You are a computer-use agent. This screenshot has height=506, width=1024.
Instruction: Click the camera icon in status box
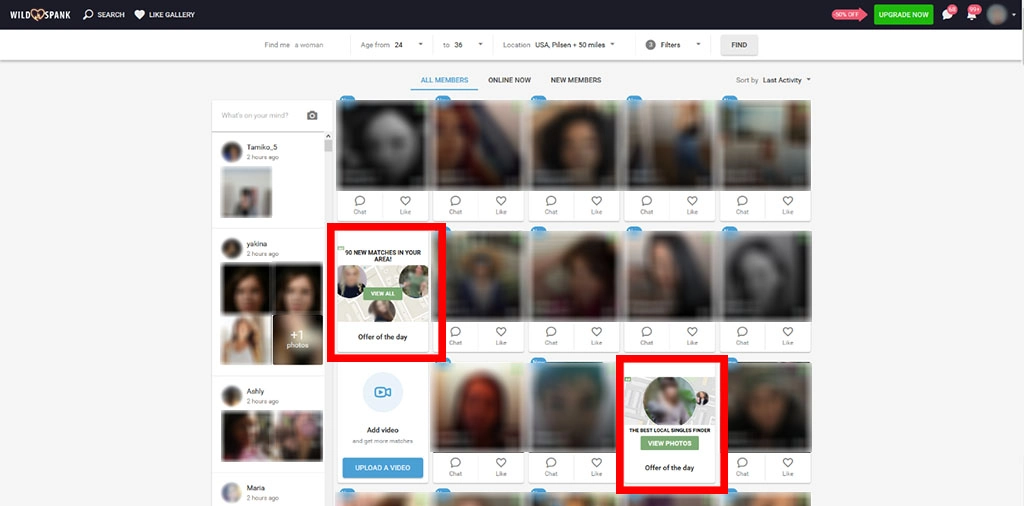tap(312, 116)
